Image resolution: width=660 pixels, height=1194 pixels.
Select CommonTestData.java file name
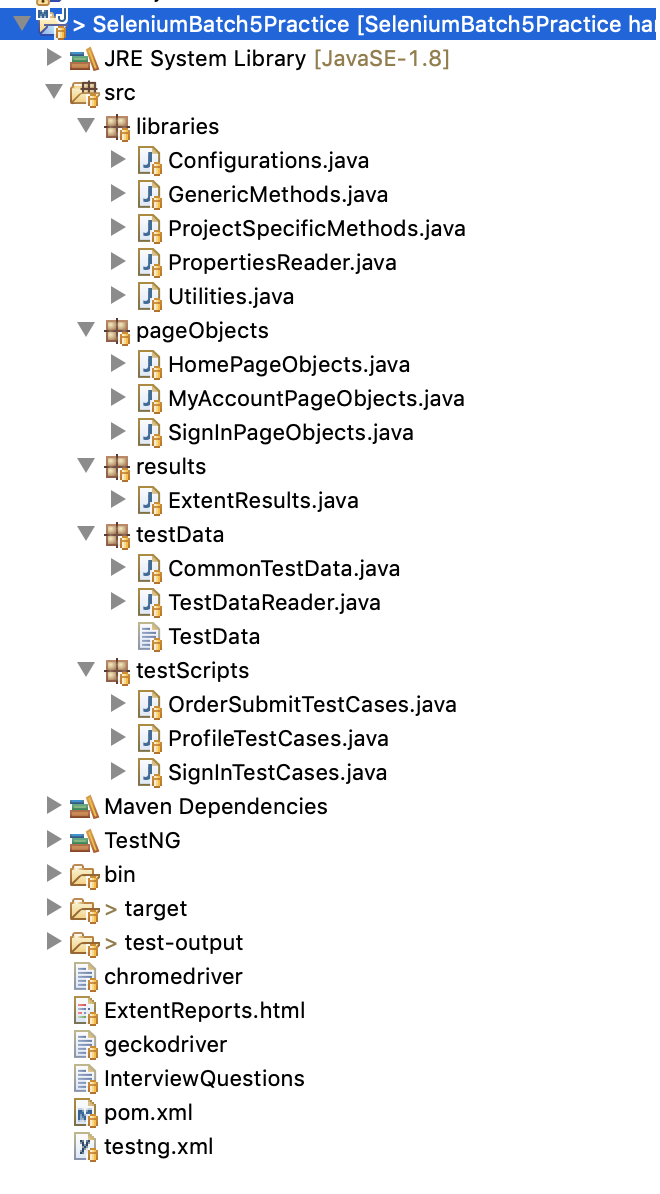(x=284, y=569)
